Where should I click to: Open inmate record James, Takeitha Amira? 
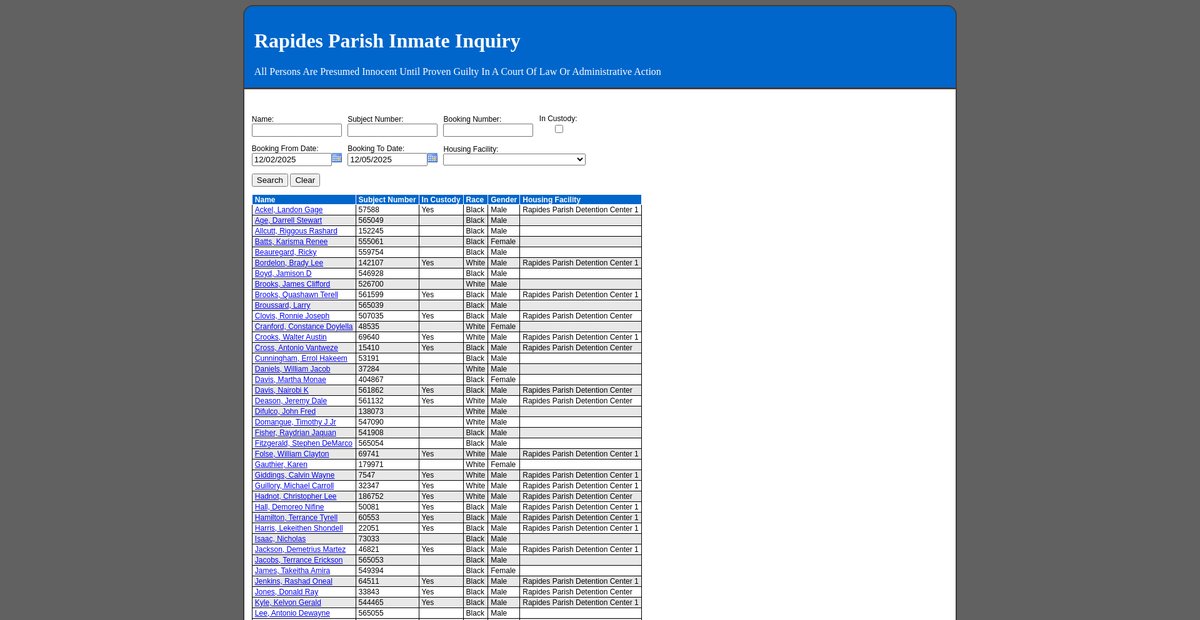coord(294,571)
